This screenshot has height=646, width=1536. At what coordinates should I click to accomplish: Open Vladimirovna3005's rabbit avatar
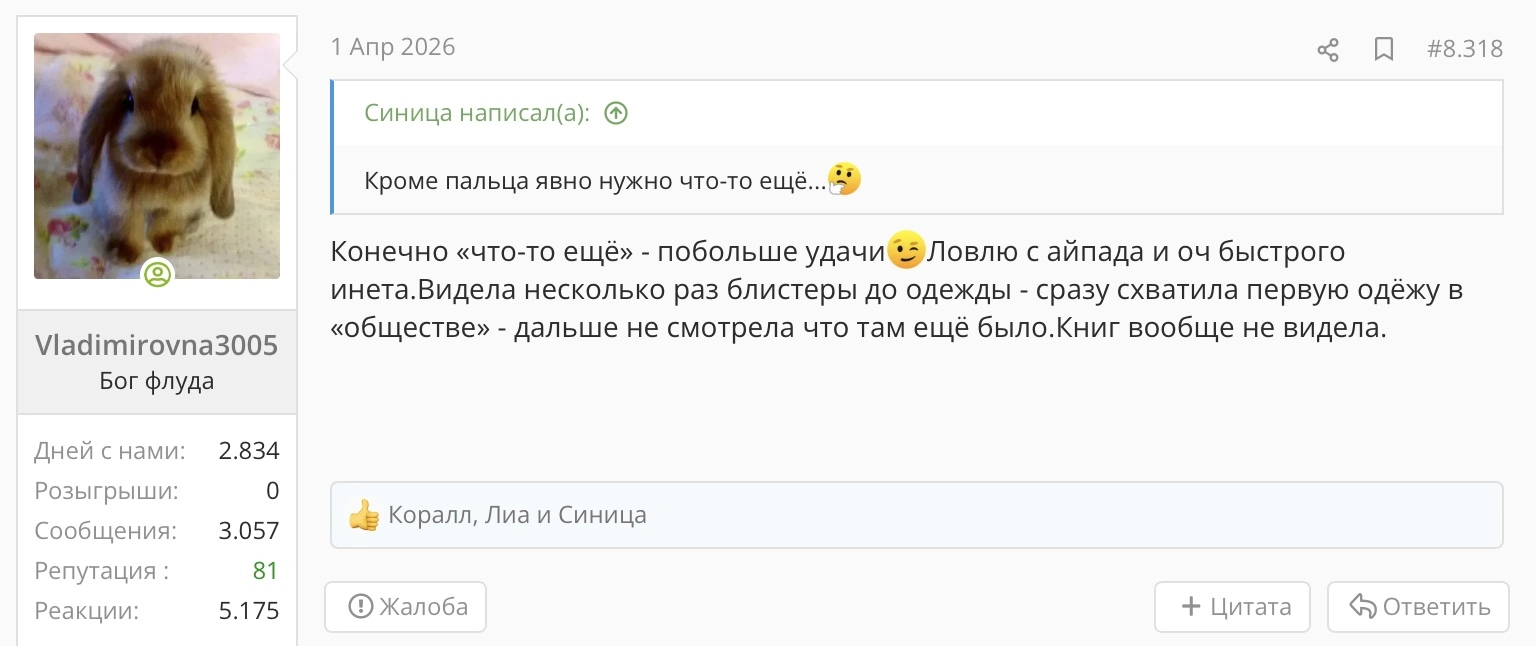tap(157, 156)
